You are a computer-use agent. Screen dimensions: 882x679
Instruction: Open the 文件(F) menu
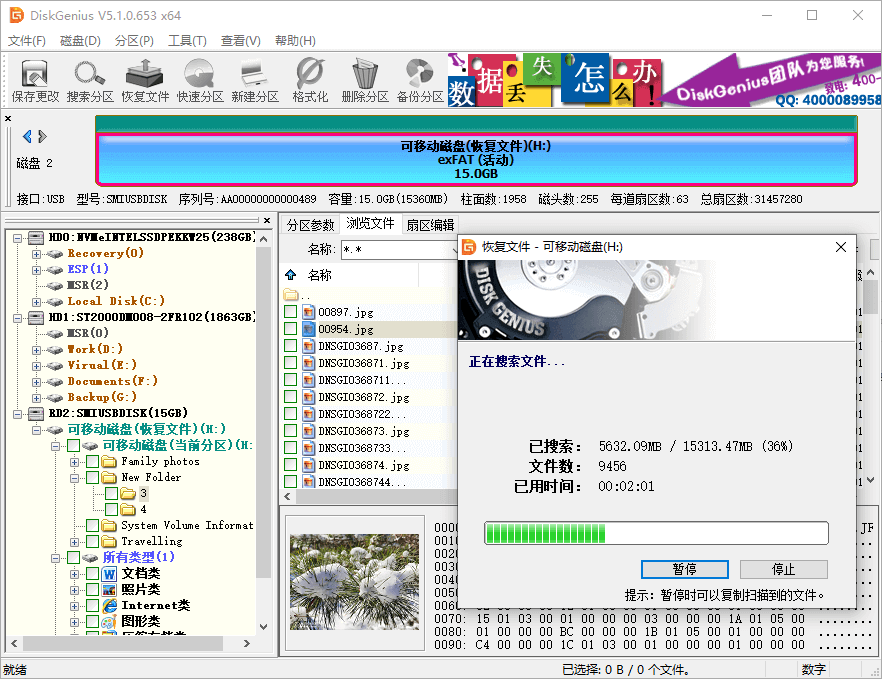[26, 41]
